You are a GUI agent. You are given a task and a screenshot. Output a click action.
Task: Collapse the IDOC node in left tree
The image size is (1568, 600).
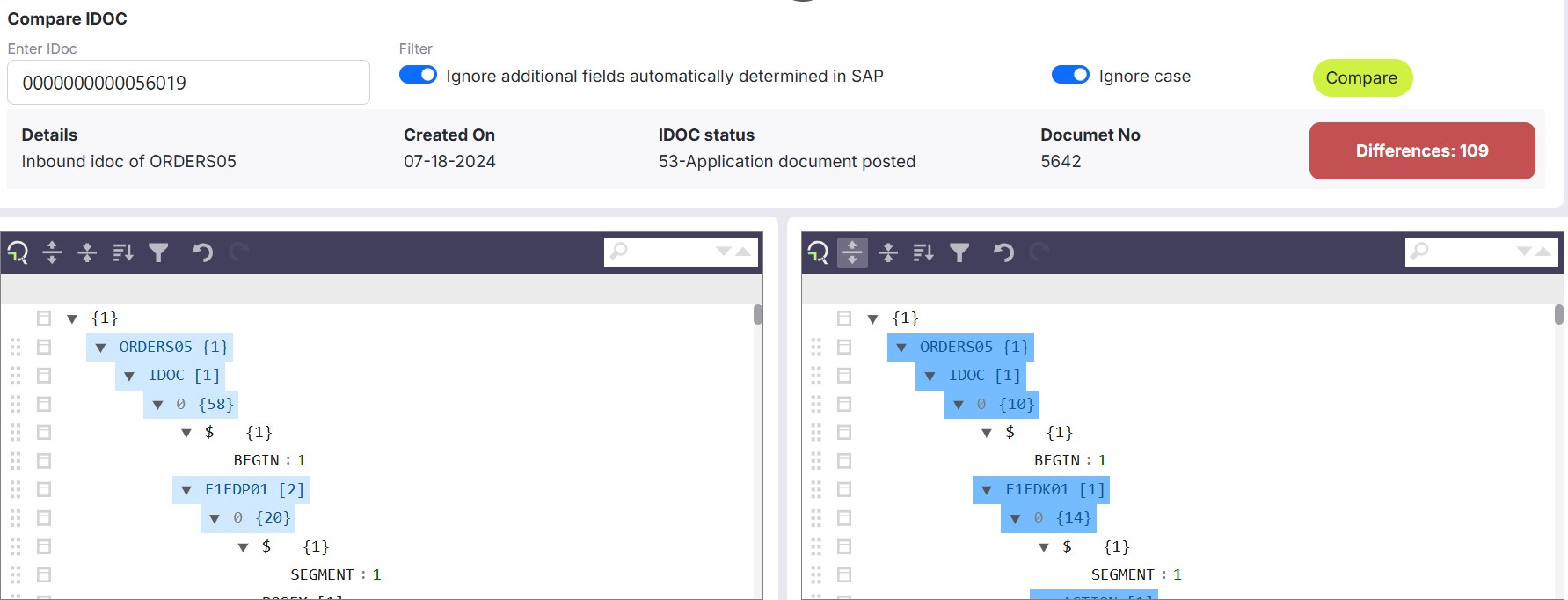coord(129,377)
